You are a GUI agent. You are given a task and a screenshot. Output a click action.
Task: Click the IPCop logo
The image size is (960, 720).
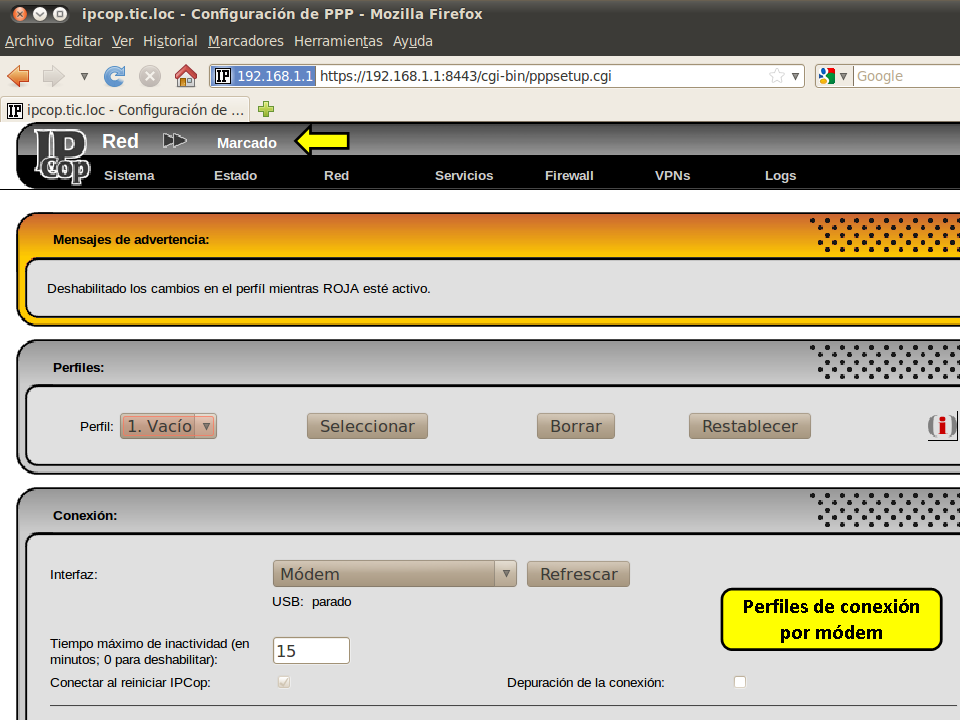coord(62,157)
